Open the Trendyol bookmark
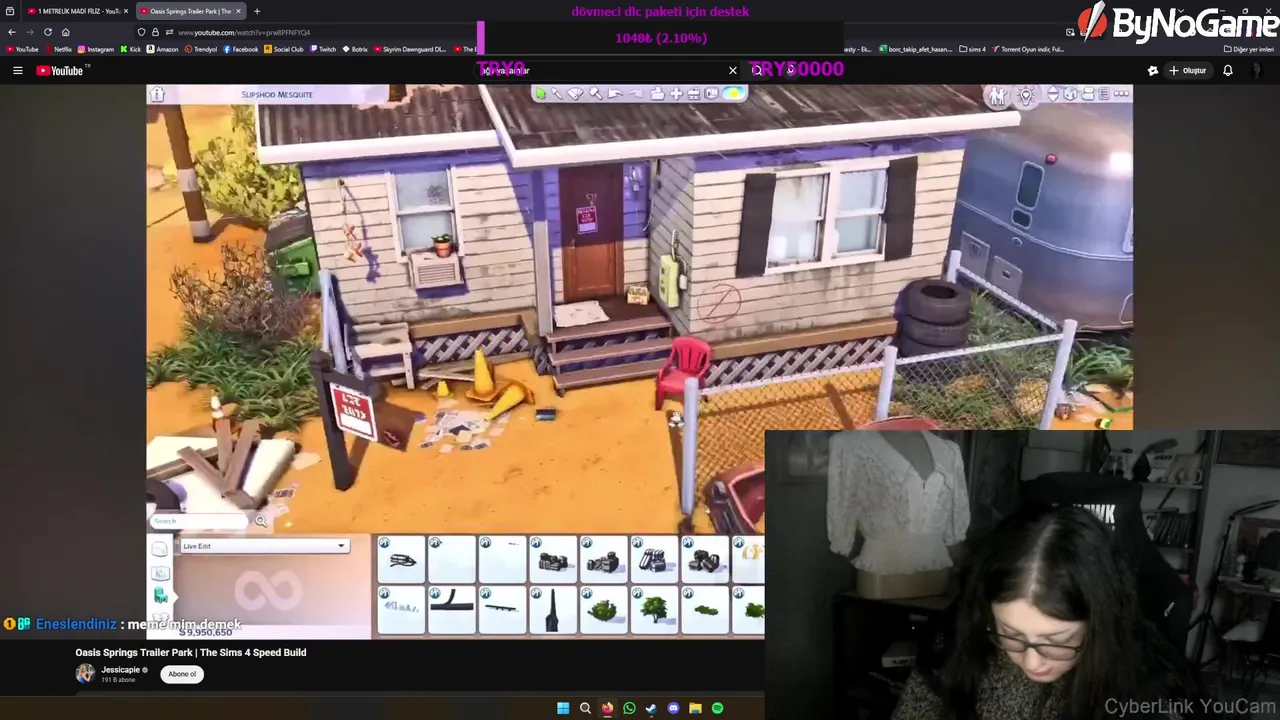 point(201,49)
